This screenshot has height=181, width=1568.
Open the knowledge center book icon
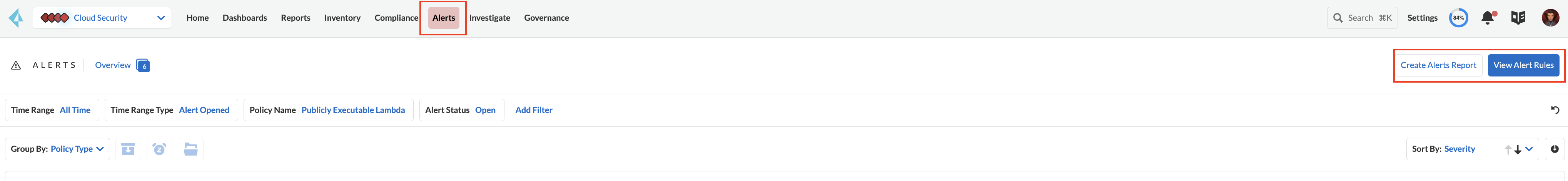pyautogui.click(x=1518, y=18)
